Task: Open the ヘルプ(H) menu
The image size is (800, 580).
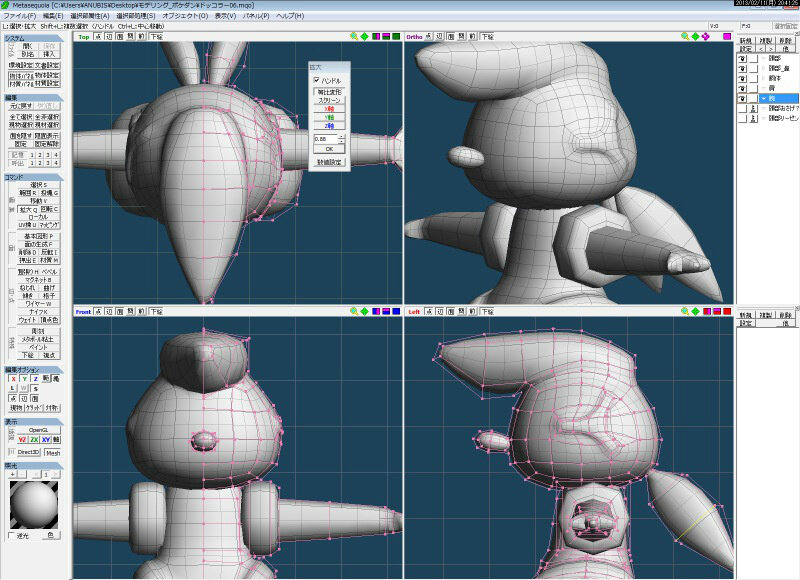Action: (x=290, y=16)
